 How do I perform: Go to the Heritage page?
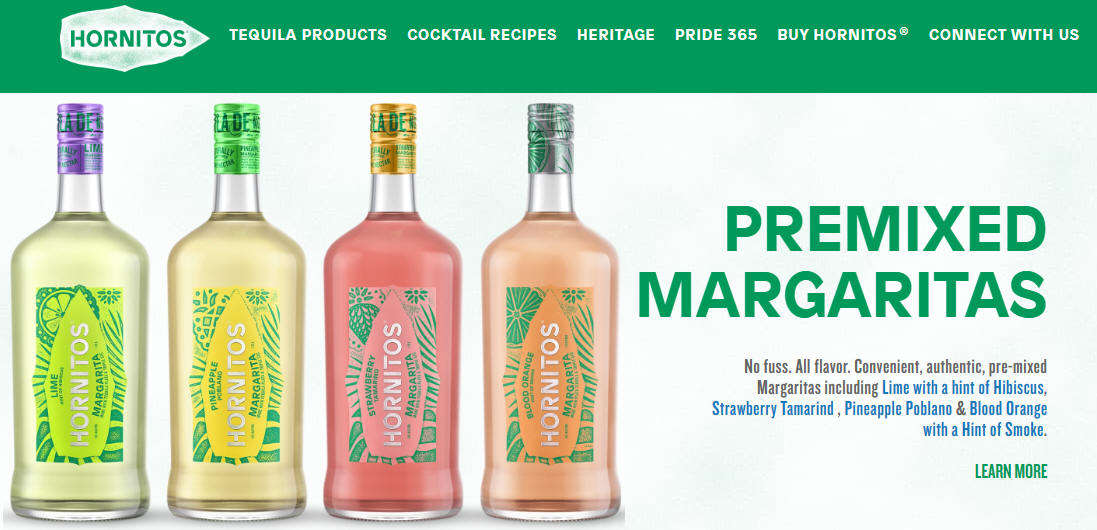[616, 35]
